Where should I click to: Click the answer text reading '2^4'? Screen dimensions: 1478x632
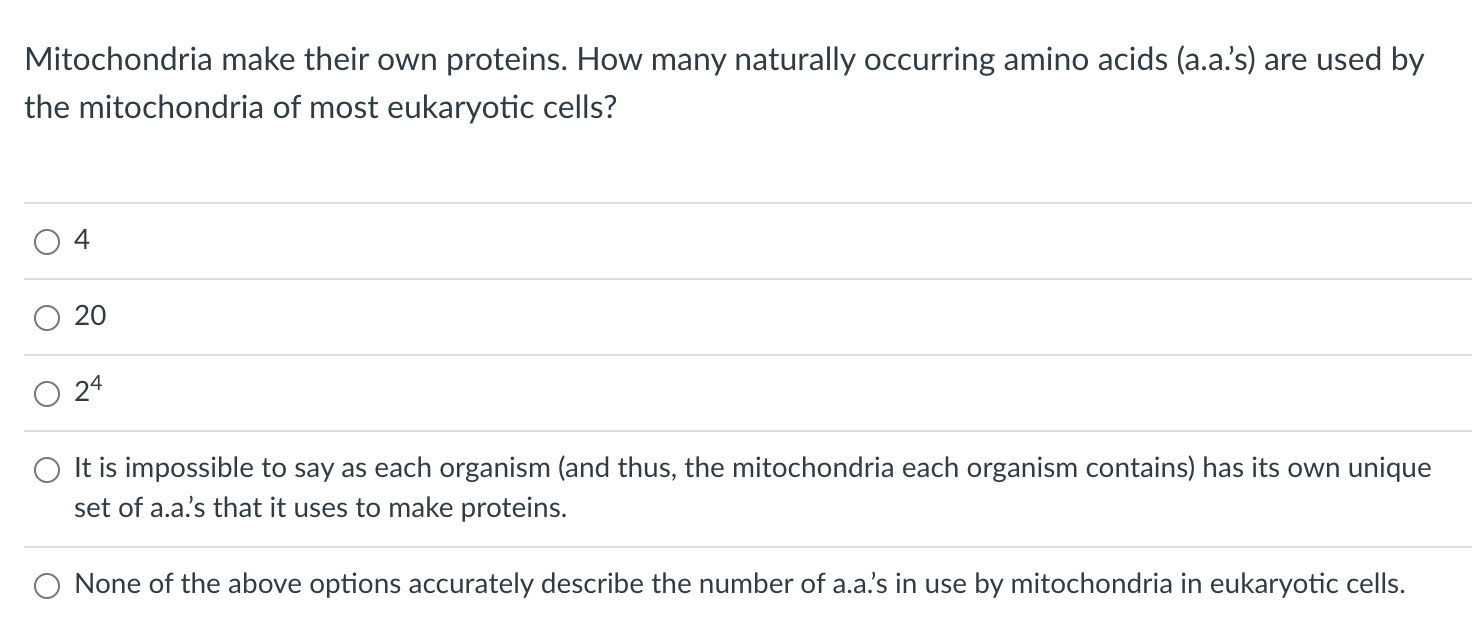89,391
